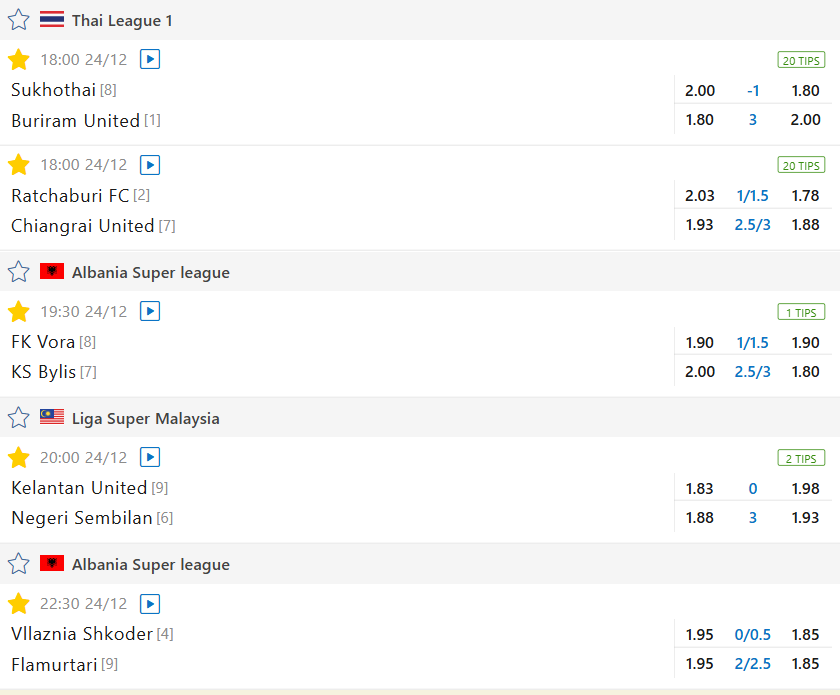
Task: Open 2 TIPS badge for Kelantan United
Action: point(801,458)
